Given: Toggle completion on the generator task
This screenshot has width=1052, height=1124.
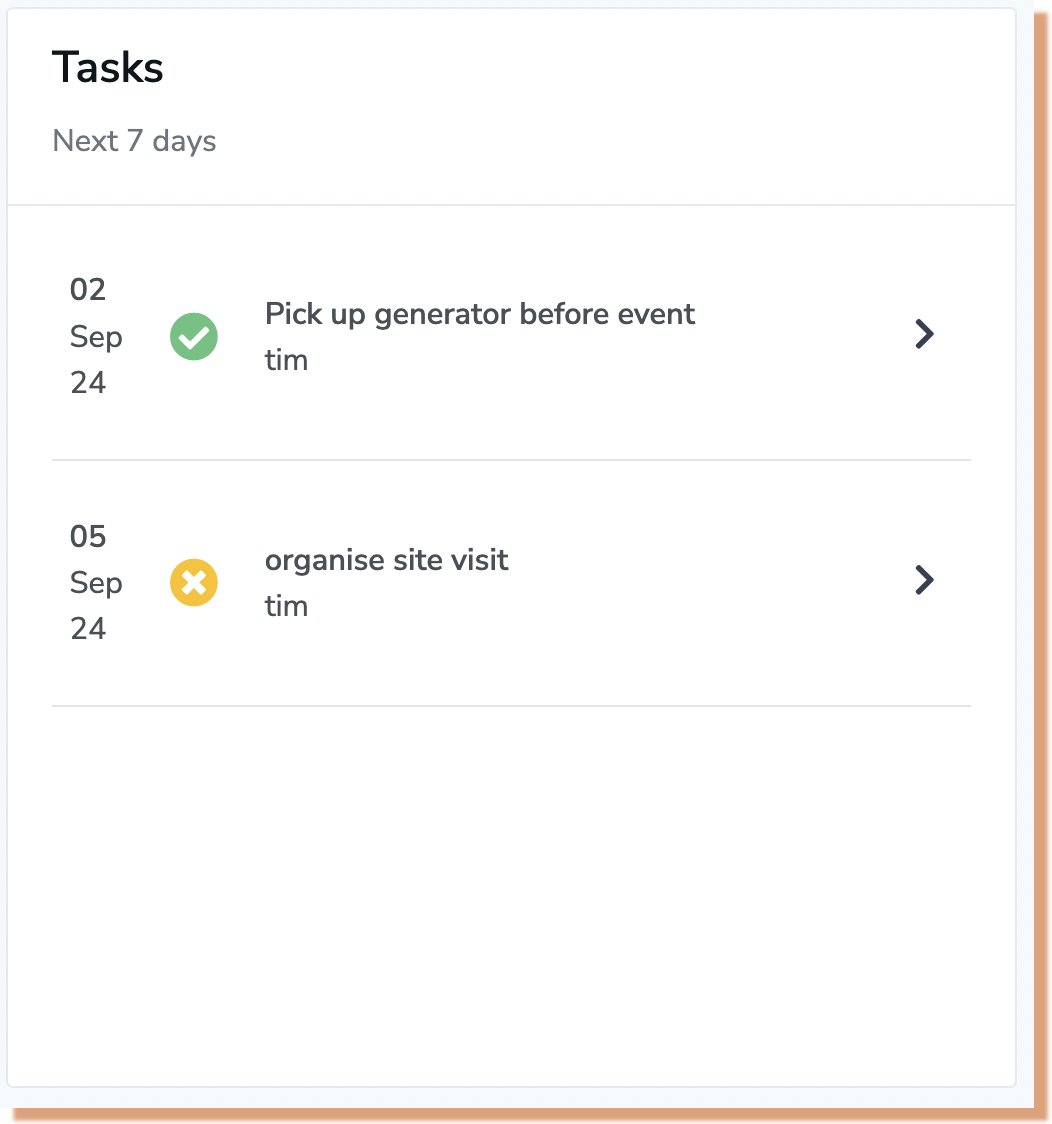Looking at the screenshot, I should 193,336.
